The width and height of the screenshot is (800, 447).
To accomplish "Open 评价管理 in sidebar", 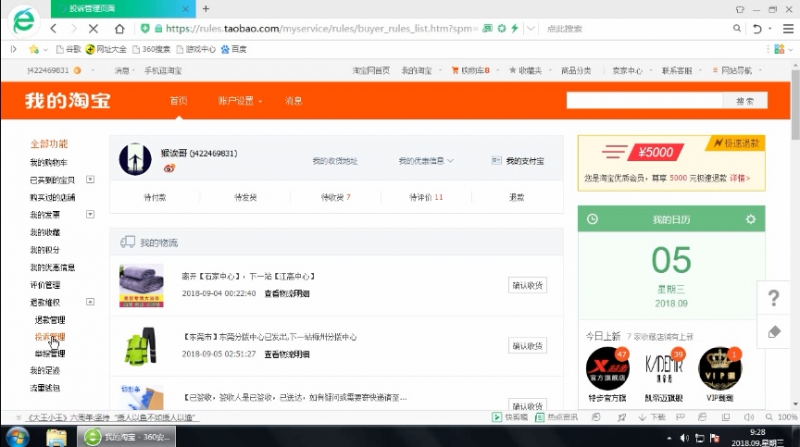I will 45,285.
